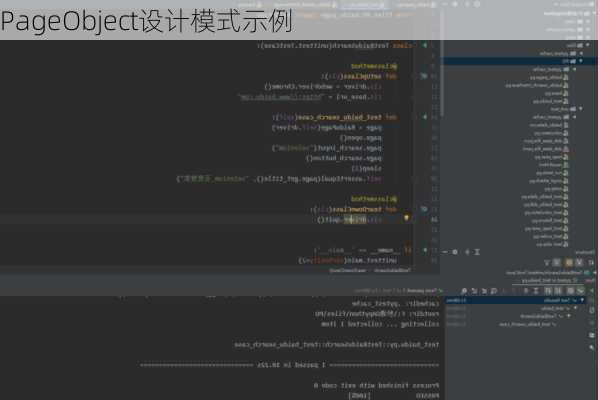598x400 pixels.
Task: Show intention actions via yellow lightbulb
Action: coord(407,218)
